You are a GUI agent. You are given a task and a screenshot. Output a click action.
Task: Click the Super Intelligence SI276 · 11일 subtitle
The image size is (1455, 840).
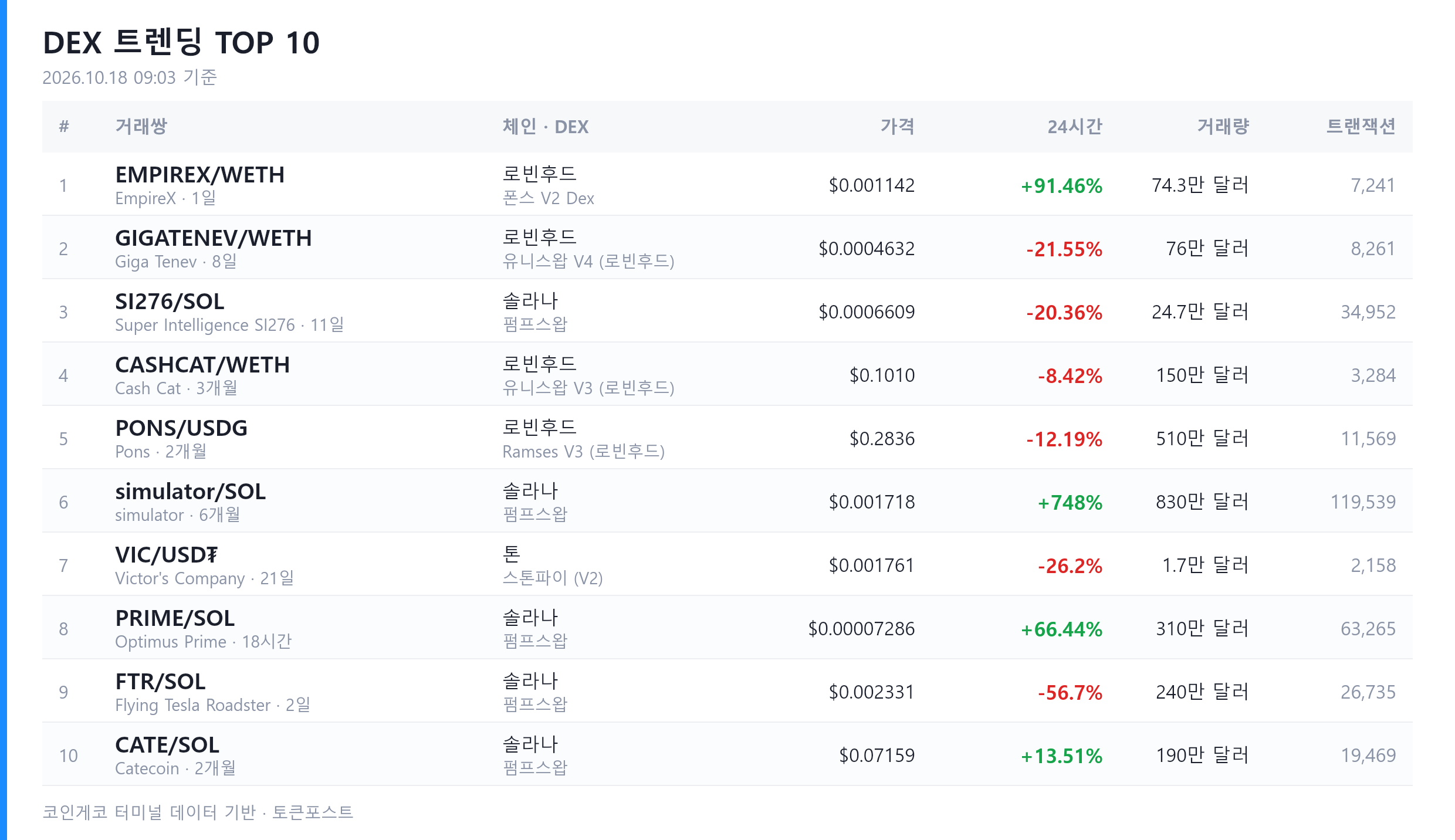coord(229,325)
